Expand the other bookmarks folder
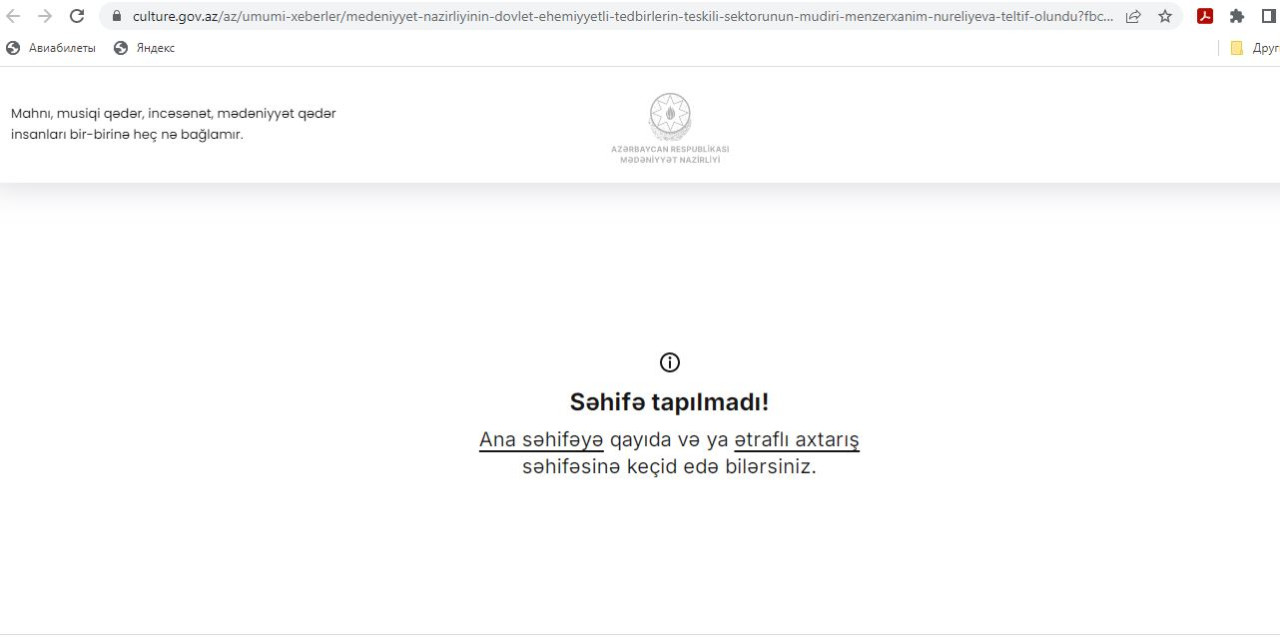Image resolution: width=1280 pixels, height=637 pixels. [1254, 48]
